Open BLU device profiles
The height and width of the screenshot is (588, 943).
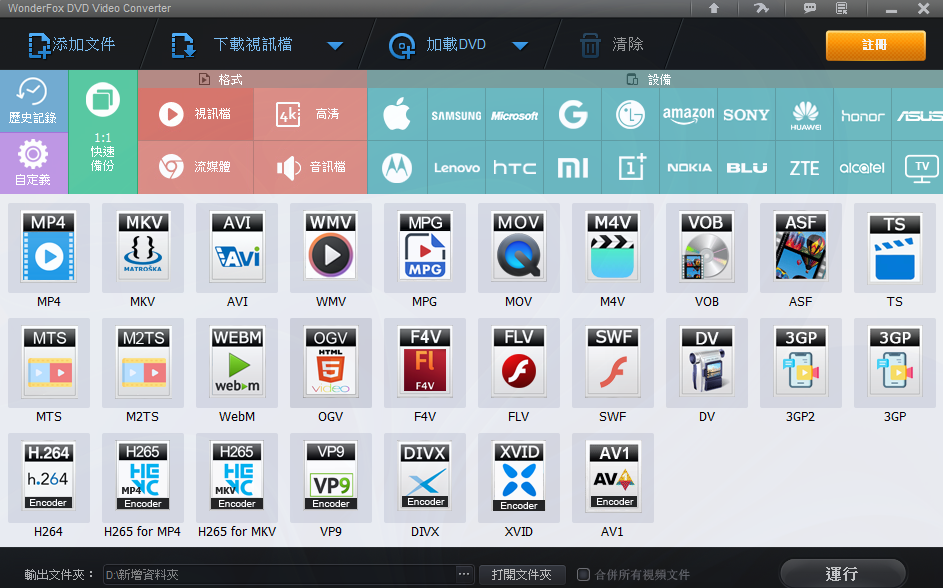pos(746,168)
